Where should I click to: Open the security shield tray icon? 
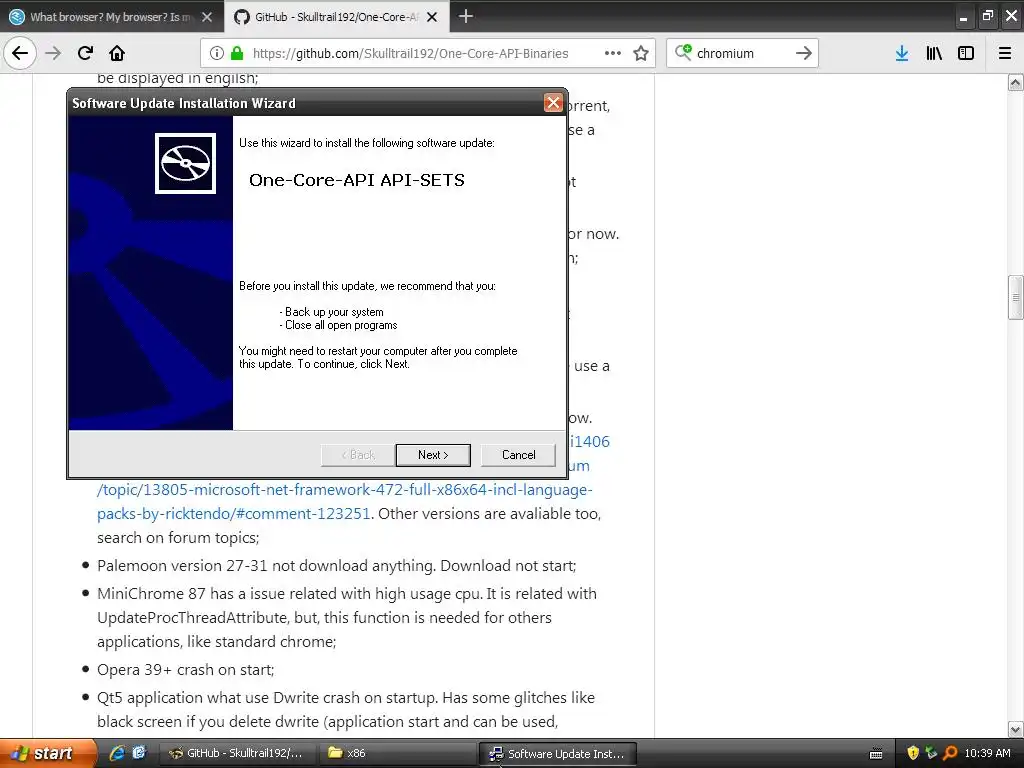tap(912, 754)
